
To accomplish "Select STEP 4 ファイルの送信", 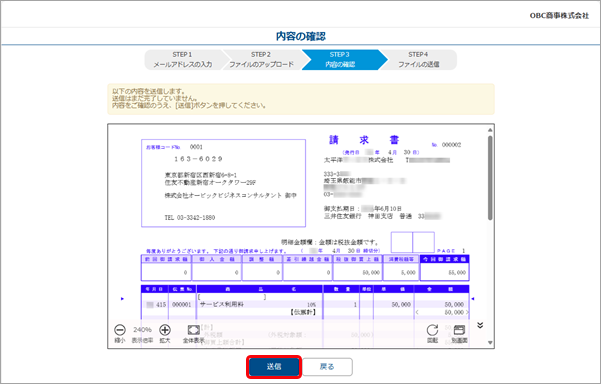I will coord(419,59).
